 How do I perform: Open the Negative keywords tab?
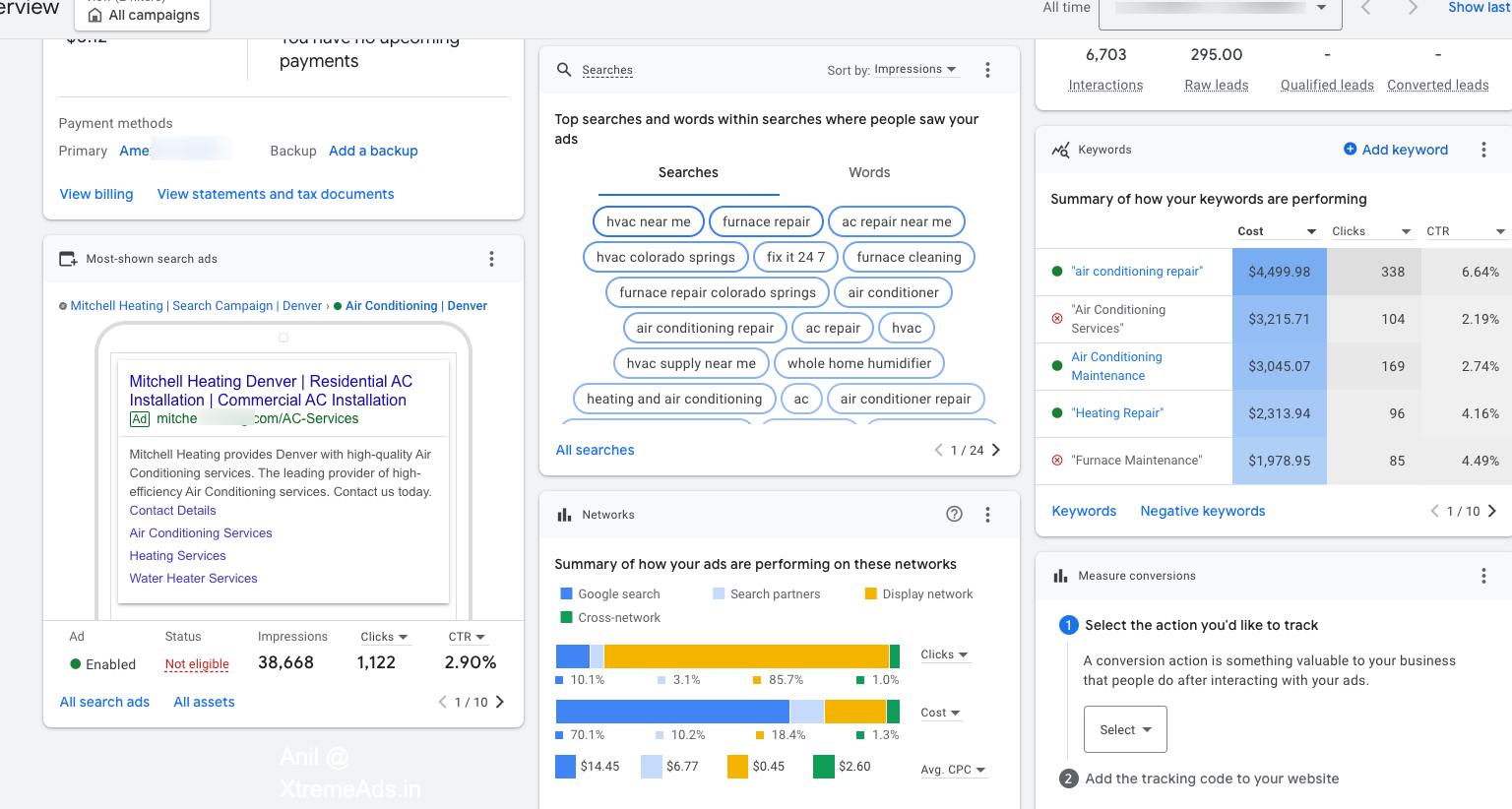point(1202,511)
